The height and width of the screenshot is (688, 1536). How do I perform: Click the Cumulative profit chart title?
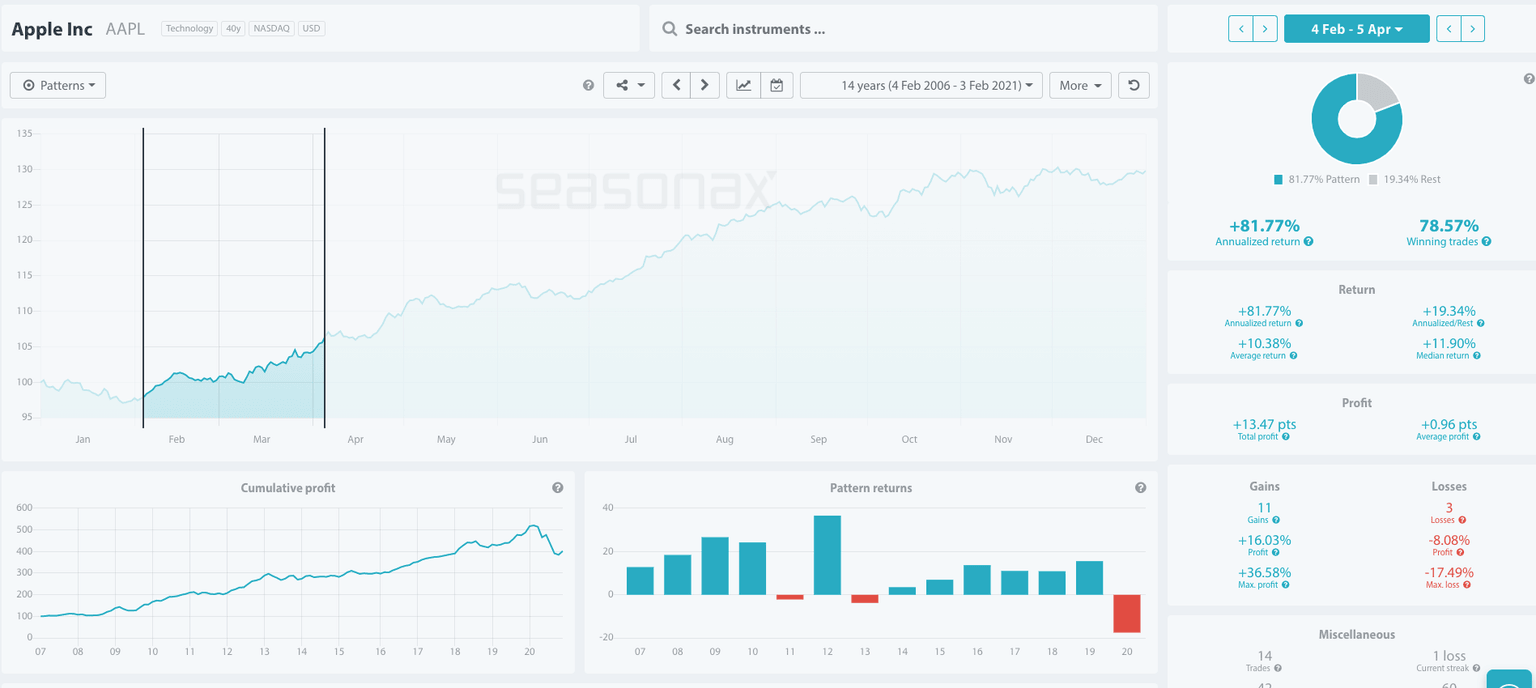coord(288,488)
